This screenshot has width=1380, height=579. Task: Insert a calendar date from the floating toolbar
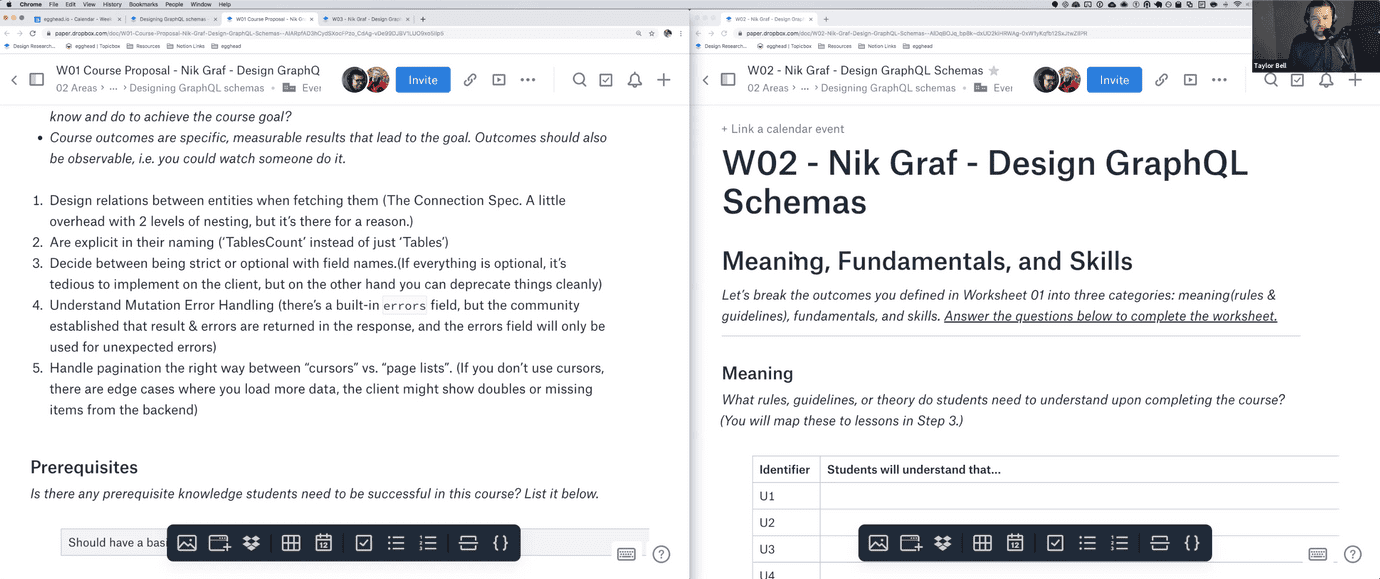point(323,542)
